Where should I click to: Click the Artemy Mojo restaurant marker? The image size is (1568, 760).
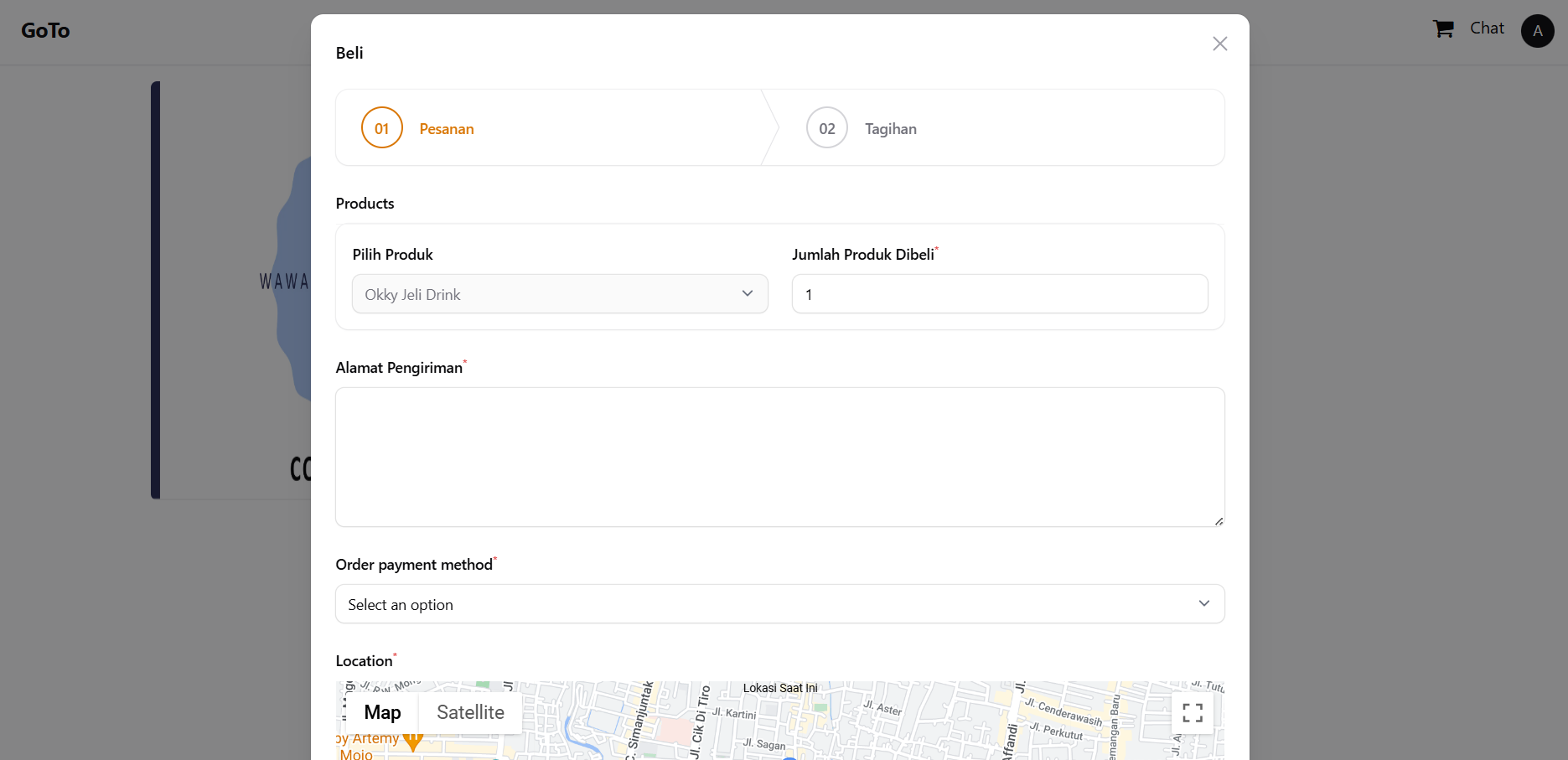[412, 740]
